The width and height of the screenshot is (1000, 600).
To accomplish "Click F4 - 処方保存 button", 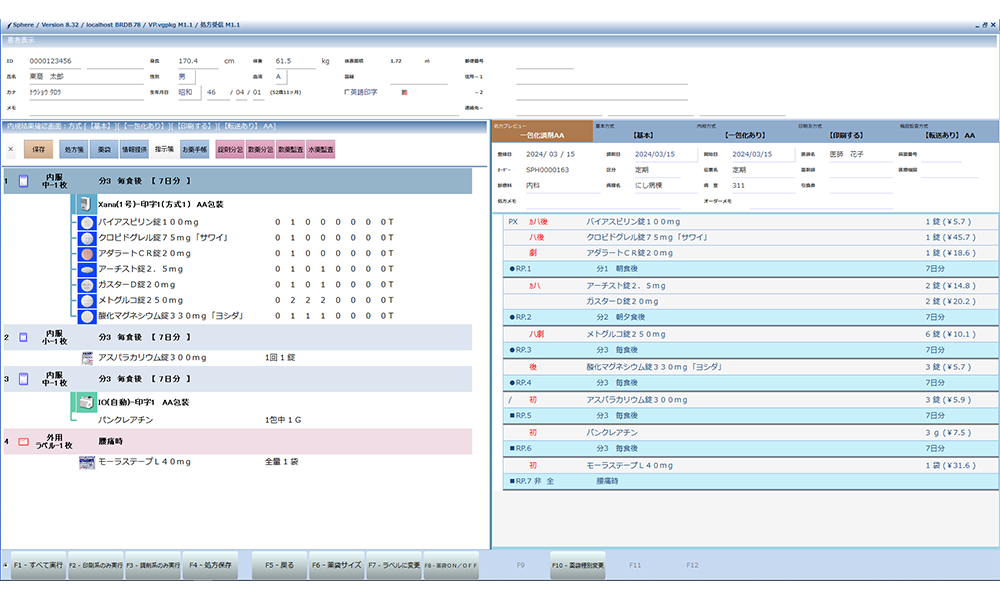I will click(210, 566).
